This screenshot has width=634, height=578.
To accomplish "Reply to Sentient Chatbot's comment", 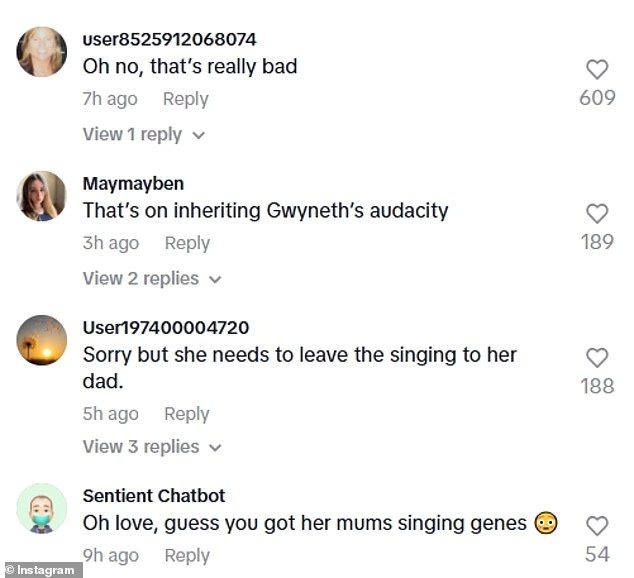I will pos(187,556).
